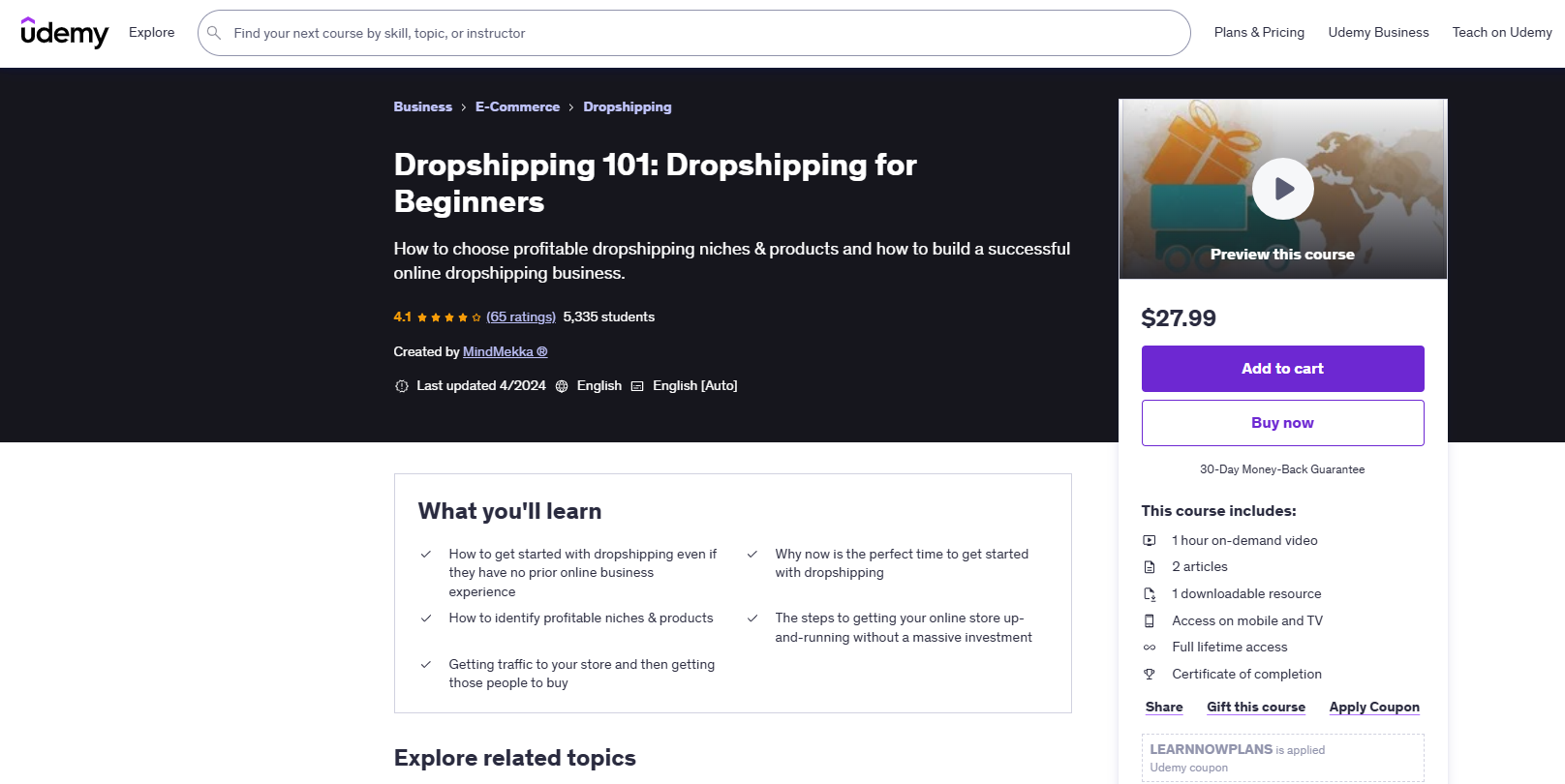Click the course preview thumbnail image
The height and width of the screenshot is (784, 1565).
coord(1283,189)
